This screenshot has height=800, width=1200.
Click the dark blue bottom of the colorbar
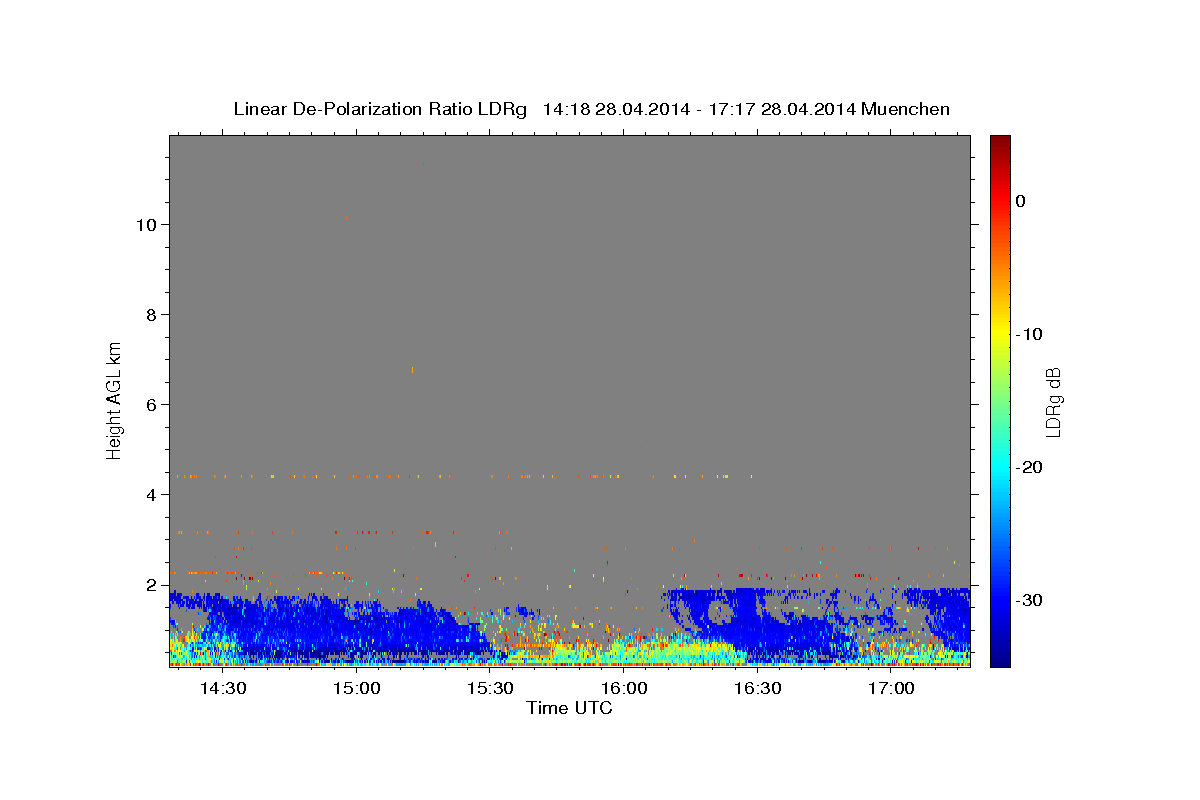point(1000,658)
